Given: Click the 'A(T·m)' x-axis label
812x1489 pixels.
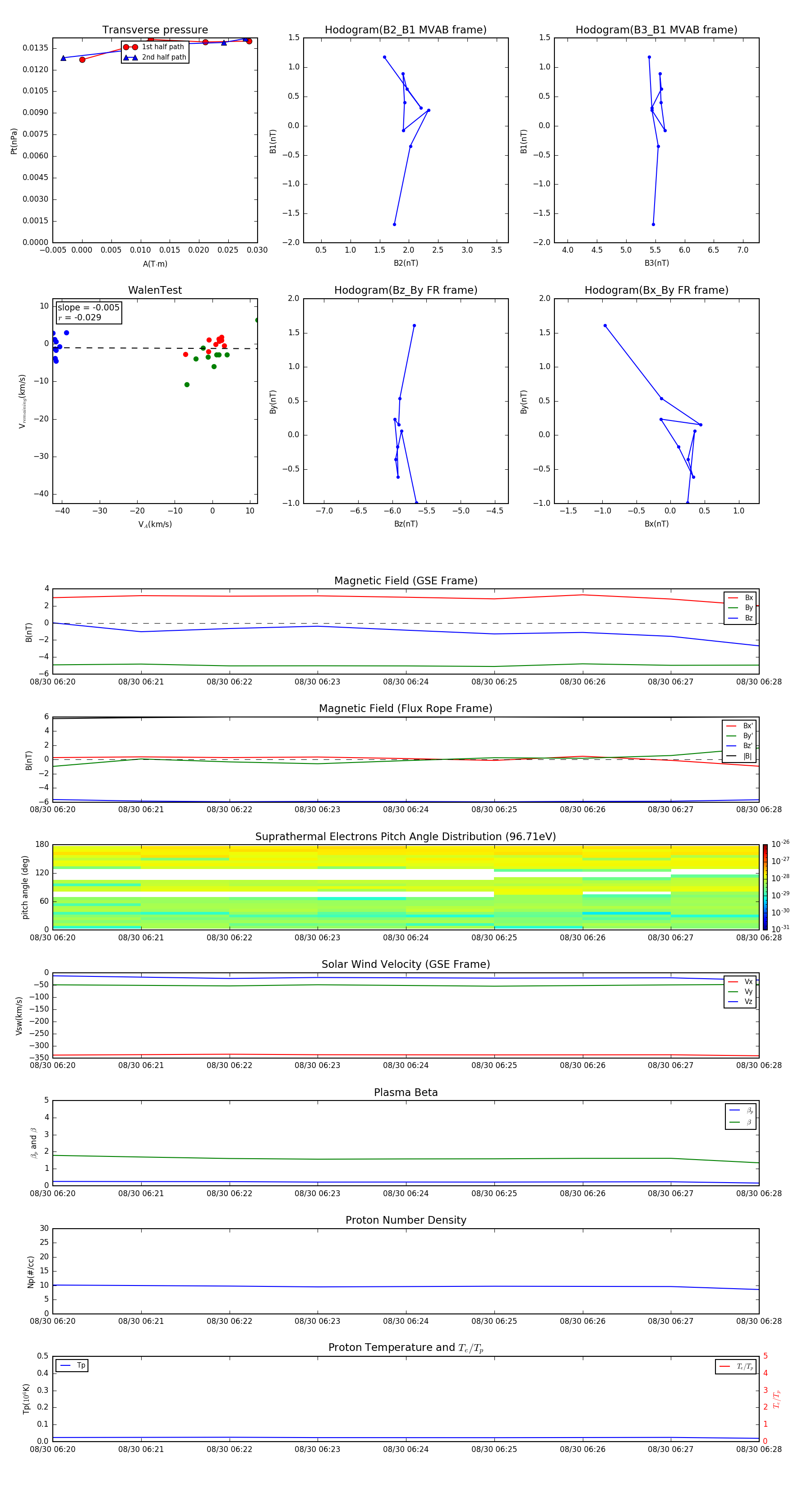Looking at the screenshot, I should pyautogui.click(x=155, y=264).
